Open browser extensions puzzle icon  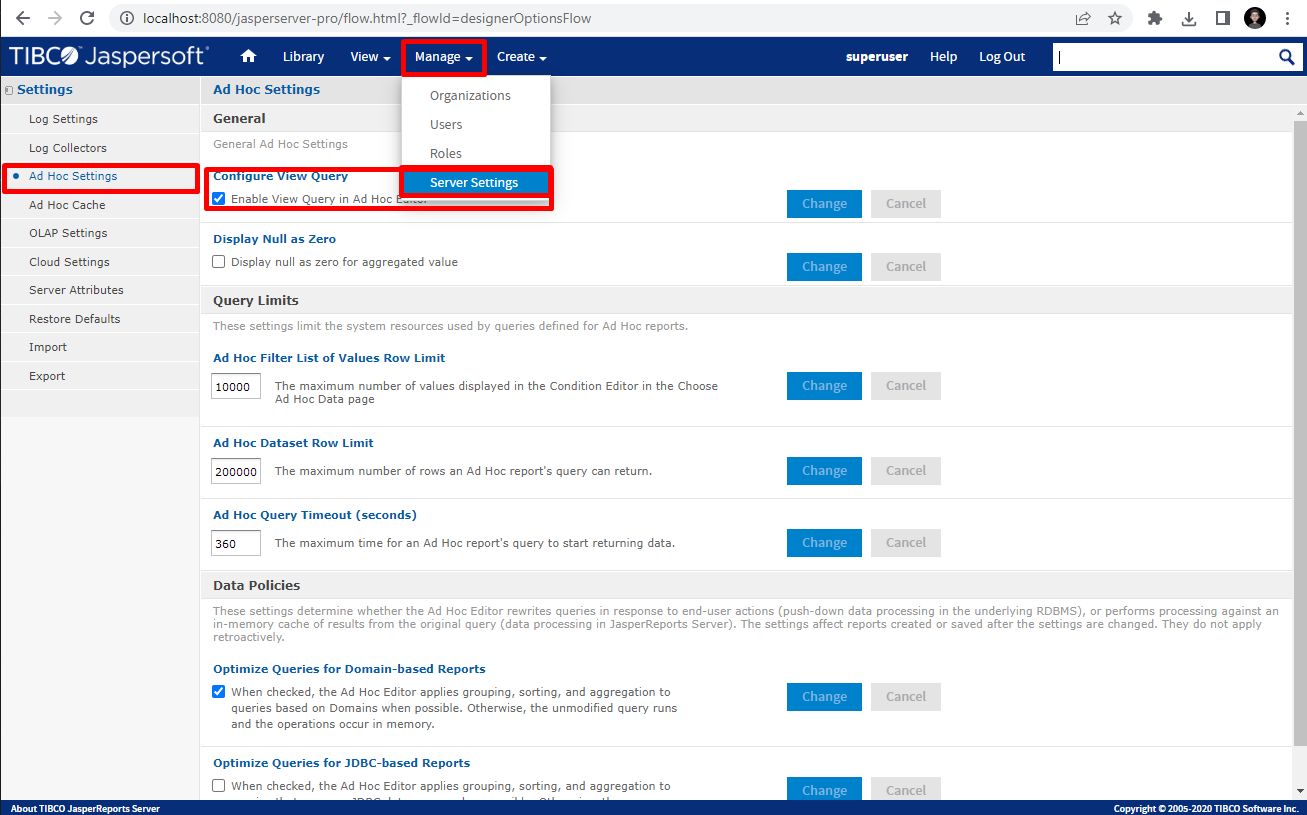click(1155, 18)
